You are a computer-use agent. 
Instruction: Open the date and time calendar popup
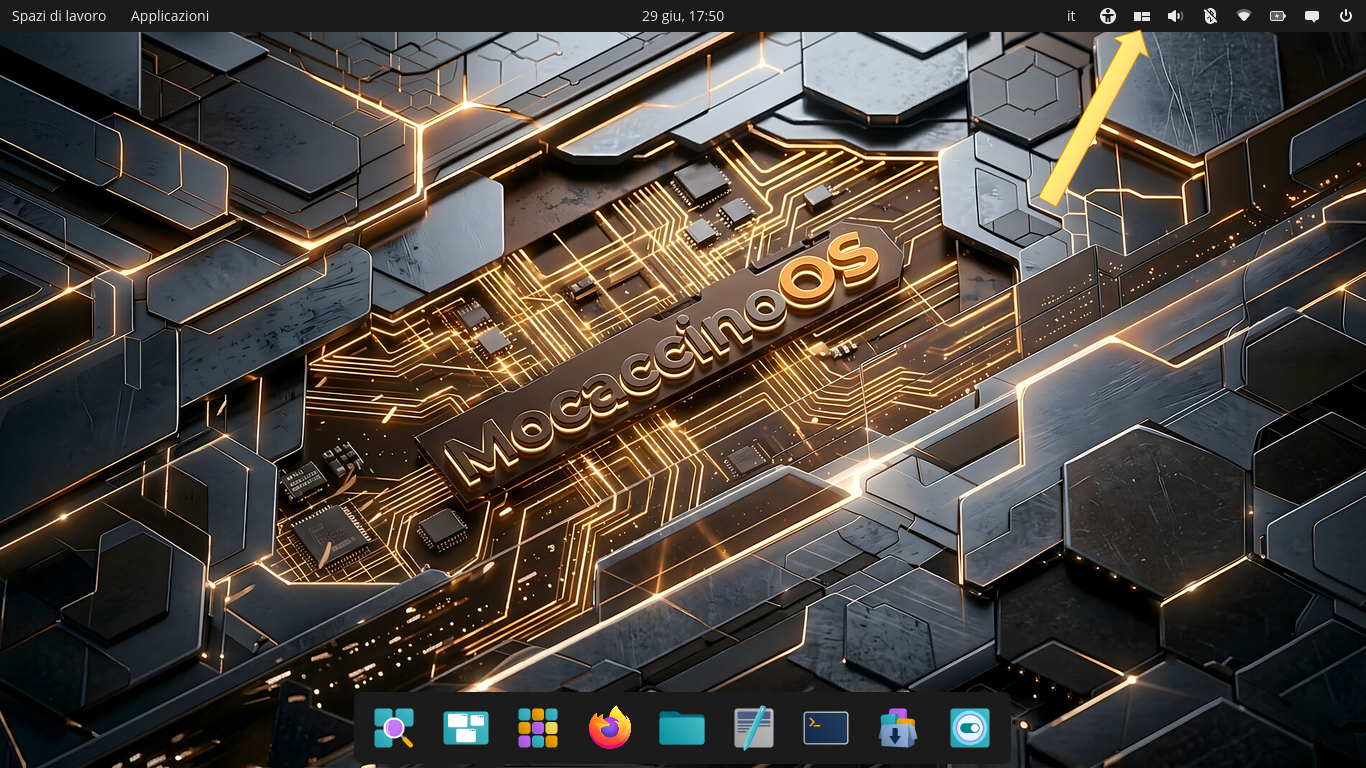[683, 16]
